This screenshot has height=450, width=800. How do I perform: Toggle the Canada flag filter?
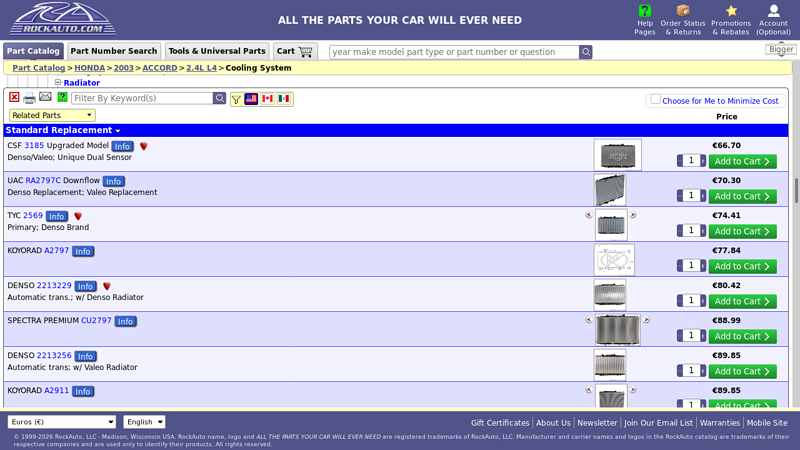(267, 98)
